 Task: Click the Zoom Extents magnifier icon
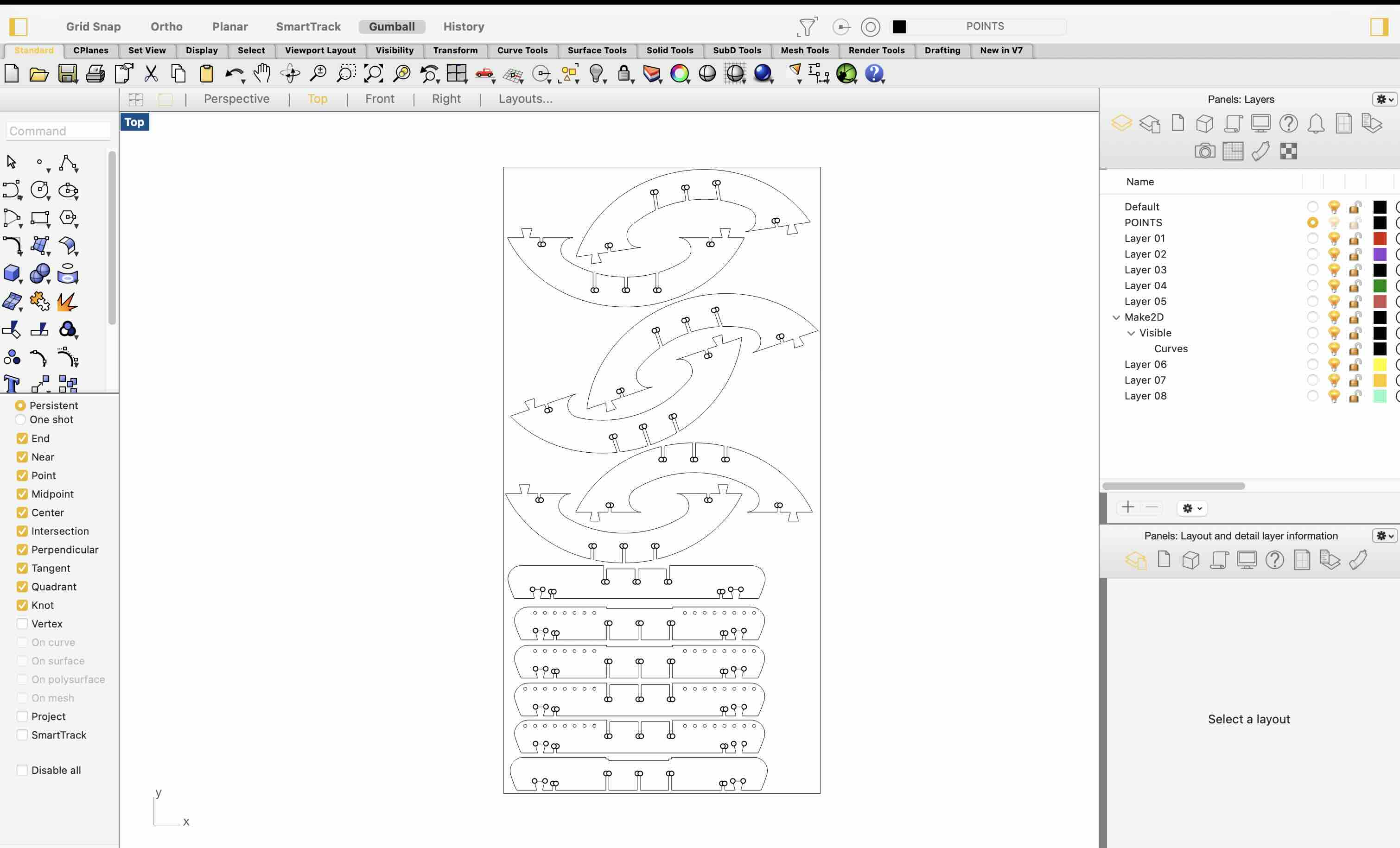(373, 74)
